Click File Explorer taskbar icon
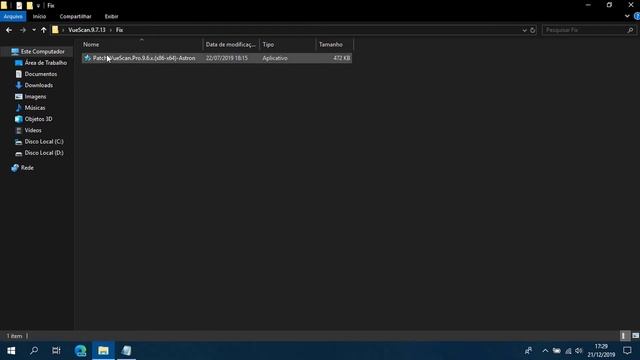This screenshot has height=360, width=640. pos(103,351)
